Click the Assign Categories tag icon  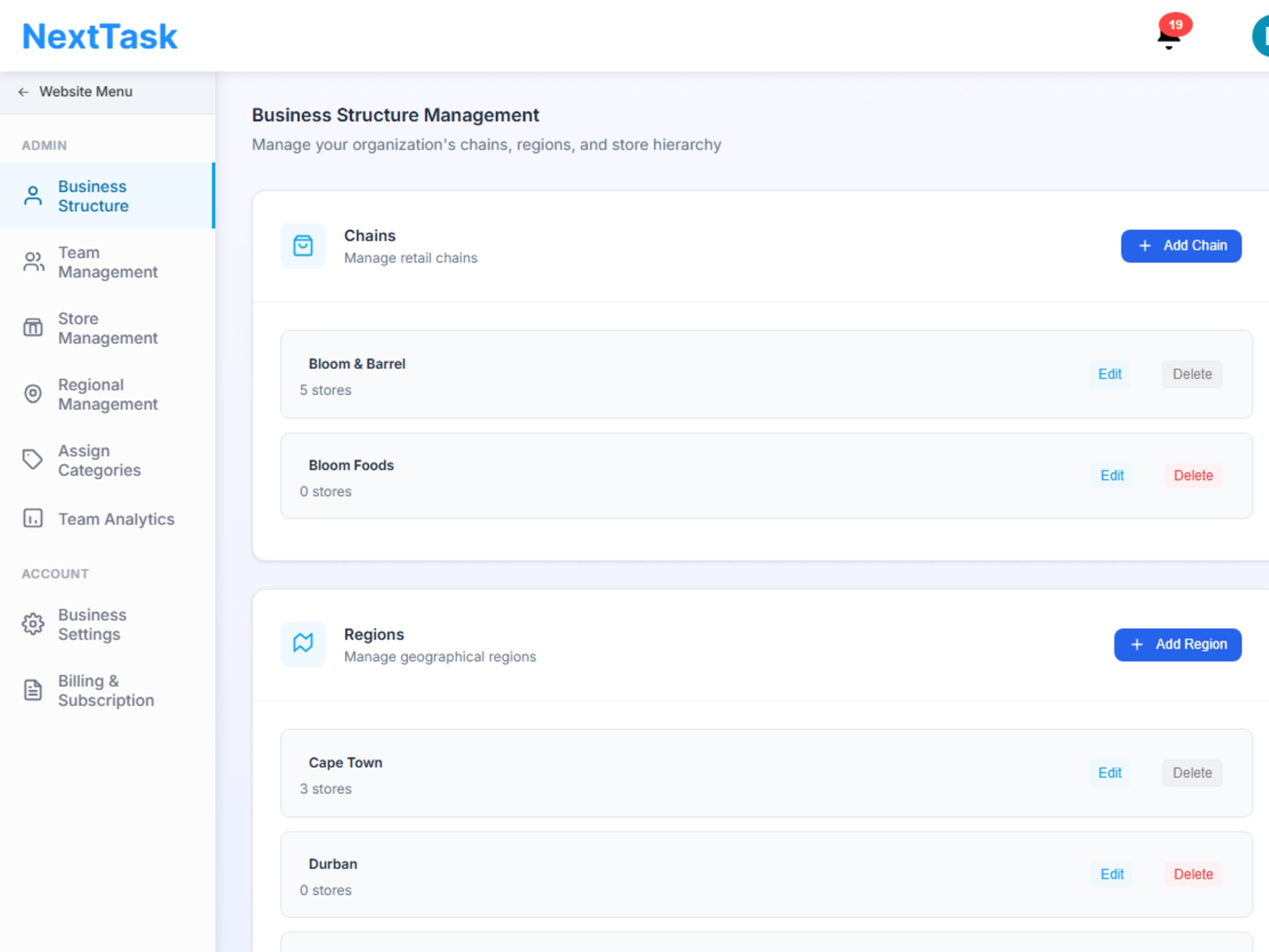(33, 460)
